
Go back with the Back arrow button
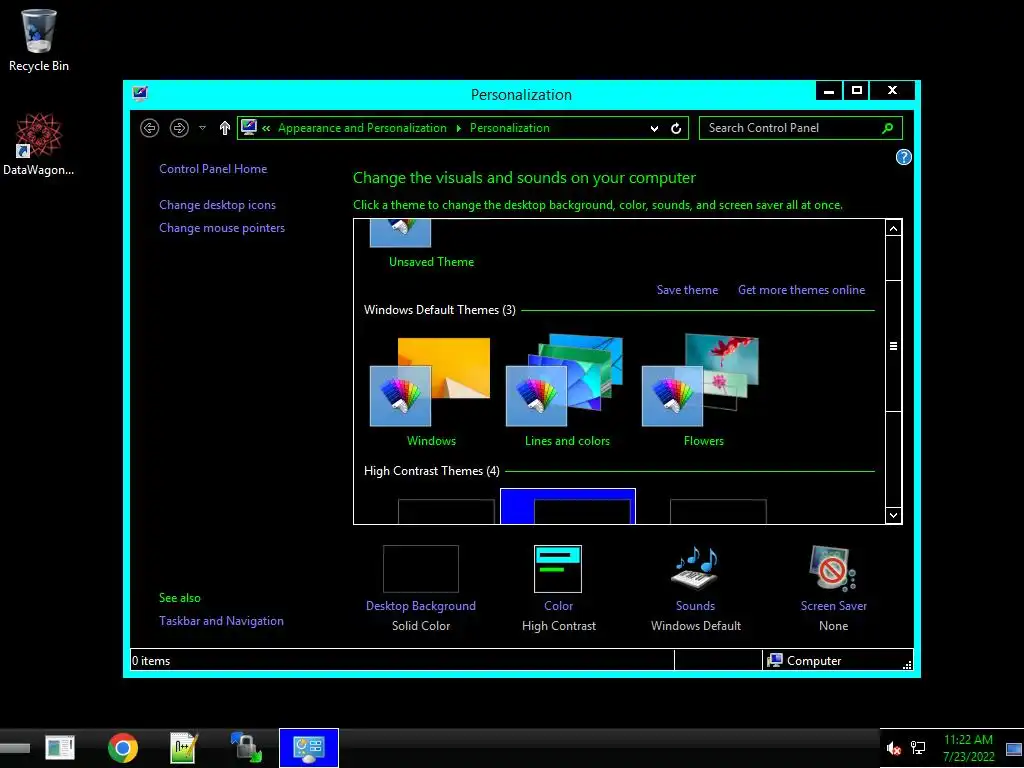coord(150,128)
